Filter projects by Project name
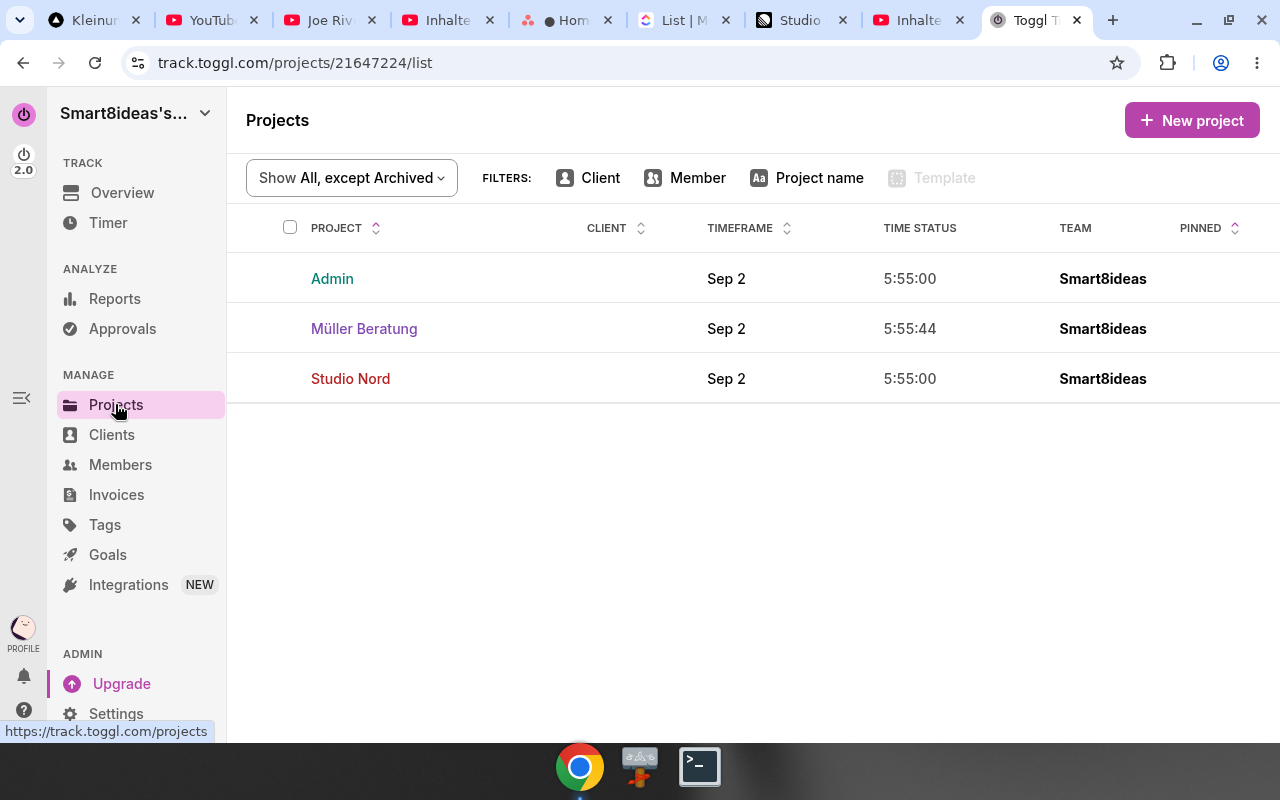The height and width of the screenshot is (800, 1280). 807,178
